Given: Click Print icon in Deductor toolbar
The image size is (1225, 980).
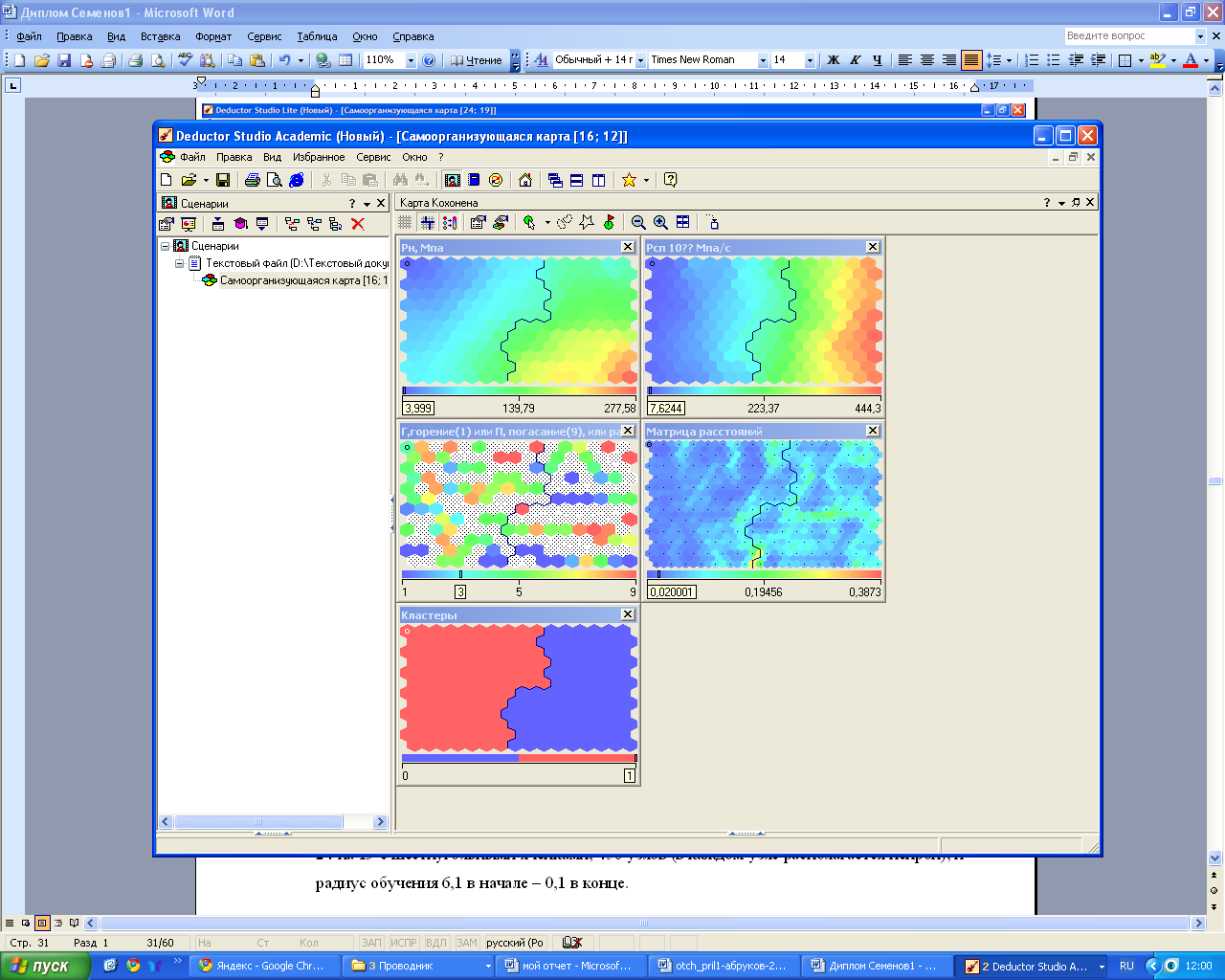Looking at the screenshot, I should tap(253, 180).
